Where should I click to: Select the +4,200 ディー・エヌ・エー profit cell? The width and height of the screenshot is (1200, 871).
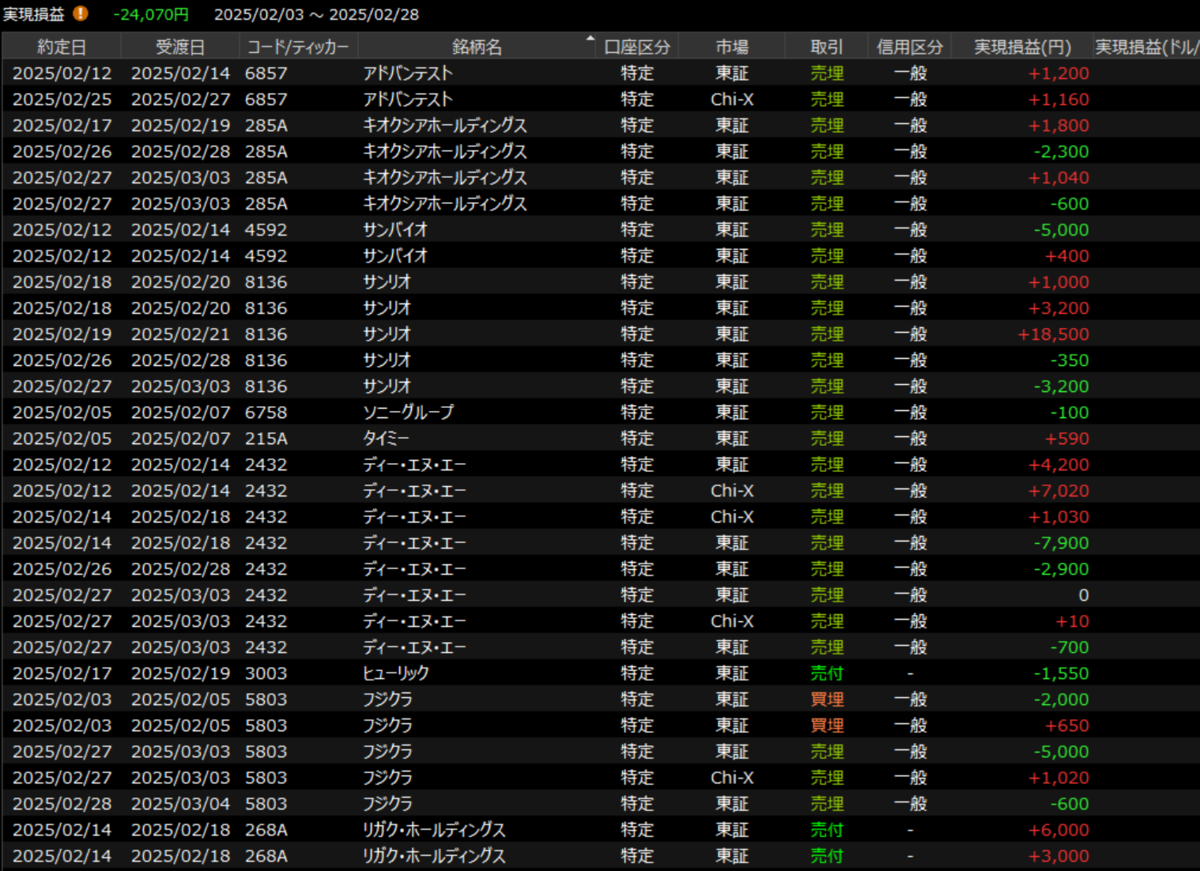click(x=1058, y=464)
